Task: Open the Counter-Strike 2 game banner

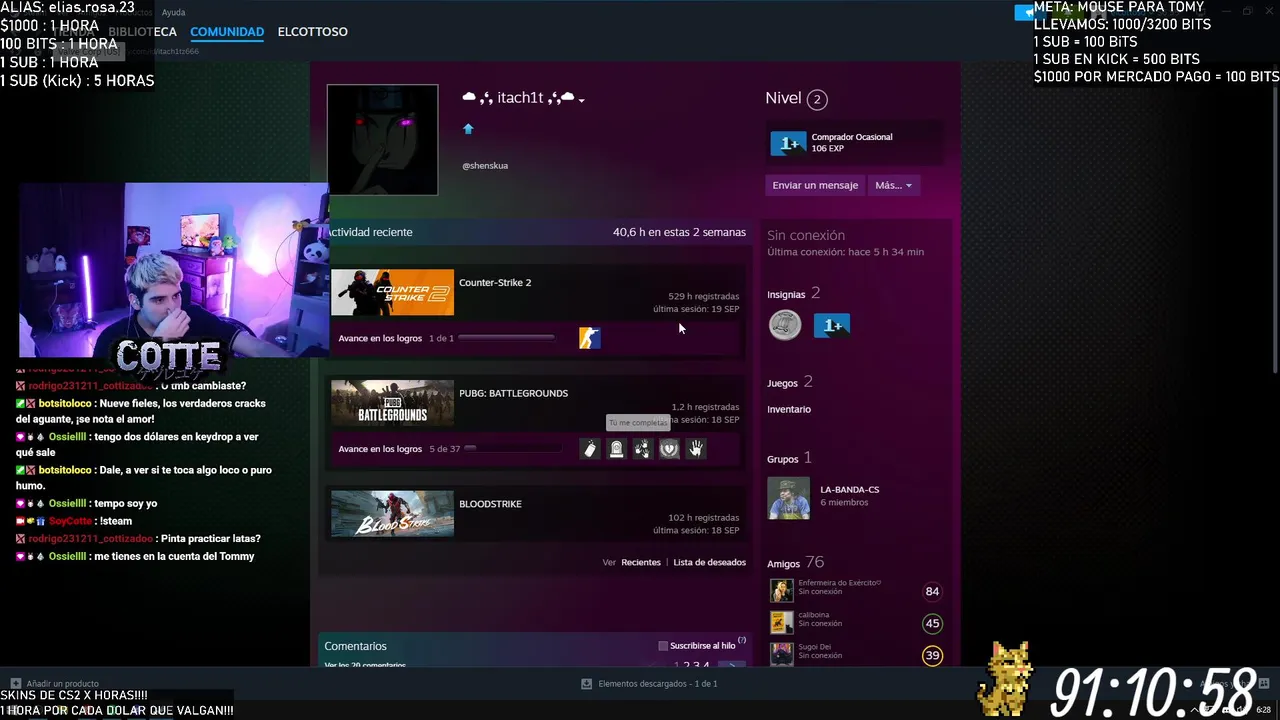Action: [392, 293]
